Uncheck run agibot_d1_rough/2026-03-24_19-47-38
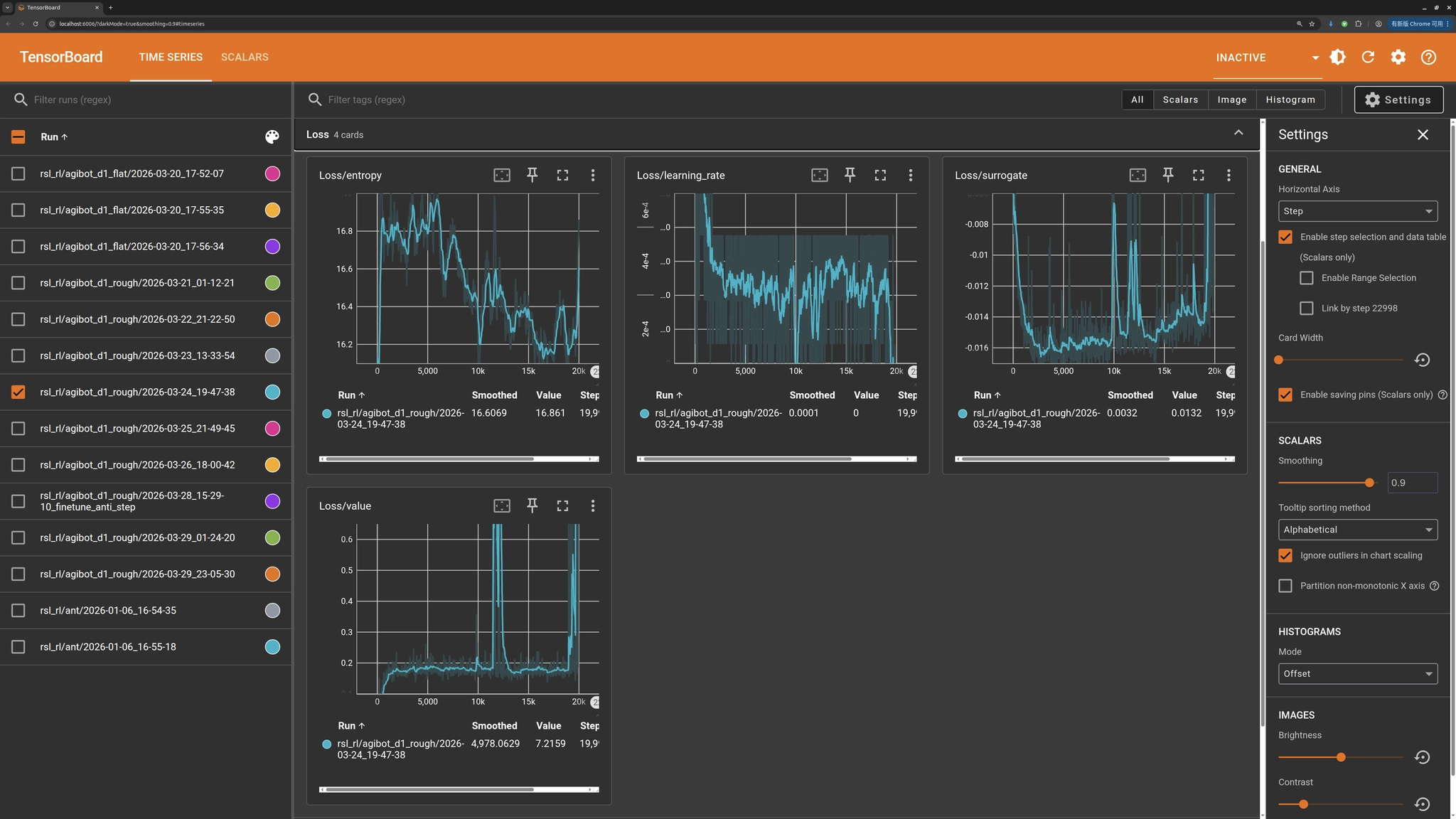The height and width of the screenshot is (819, 1456). pos(18,392)
